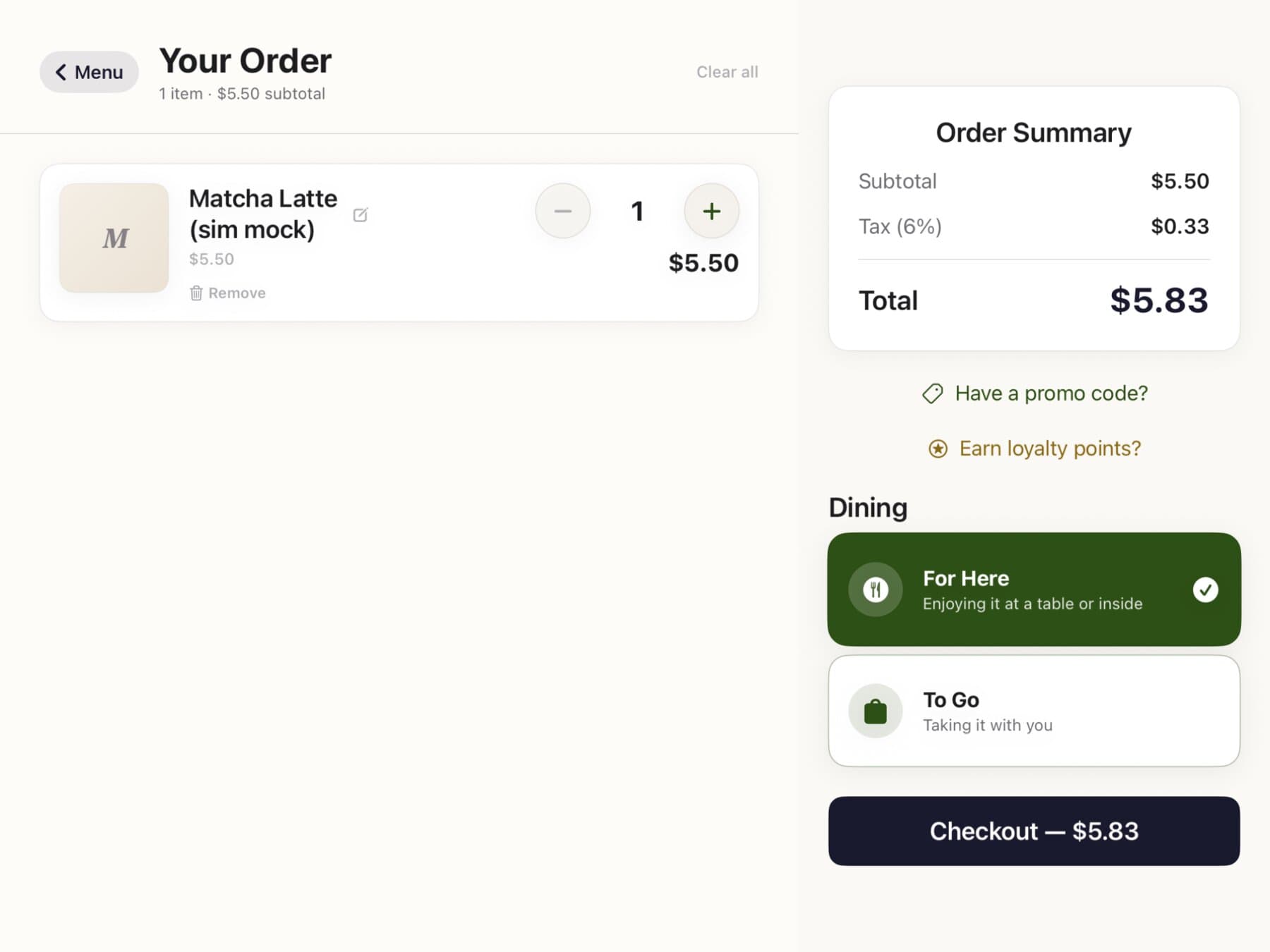Click the fork-and-knife icon on For Here

click(876, 590)
